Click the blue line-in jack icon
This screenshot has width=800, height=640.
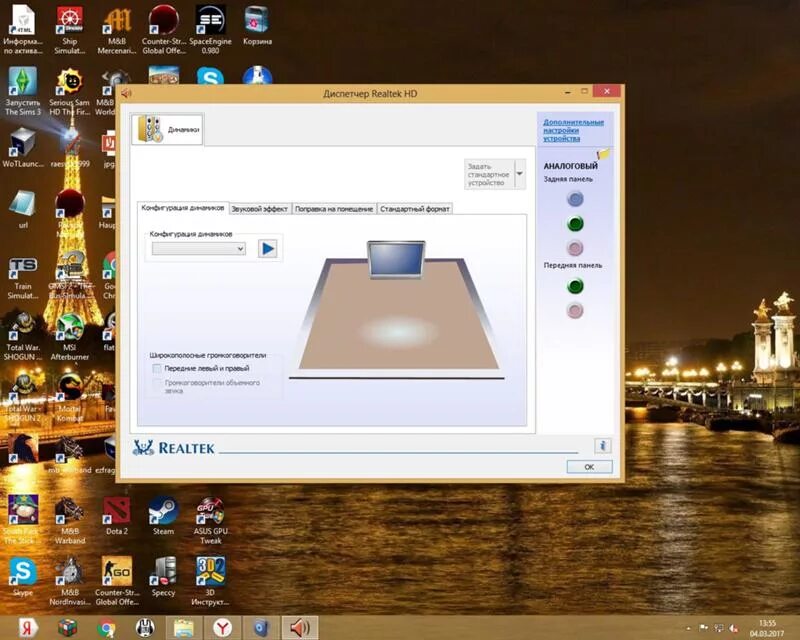[575, 199]
